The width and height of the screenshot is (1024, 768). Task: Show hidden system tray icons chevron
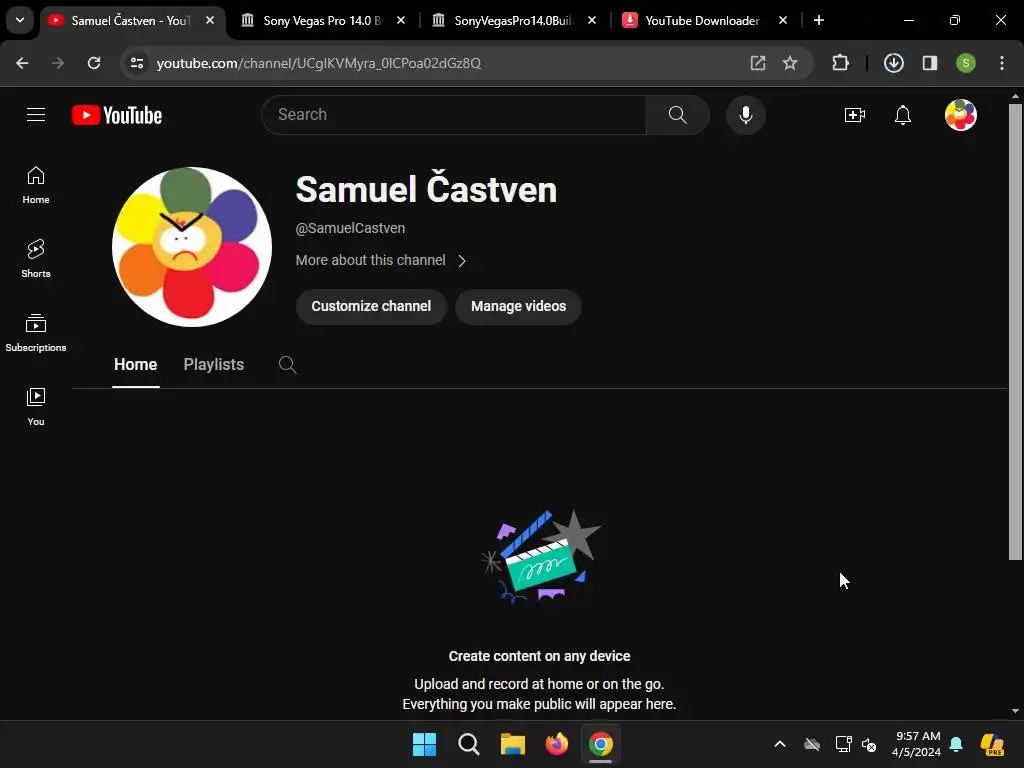pos(779,744)
